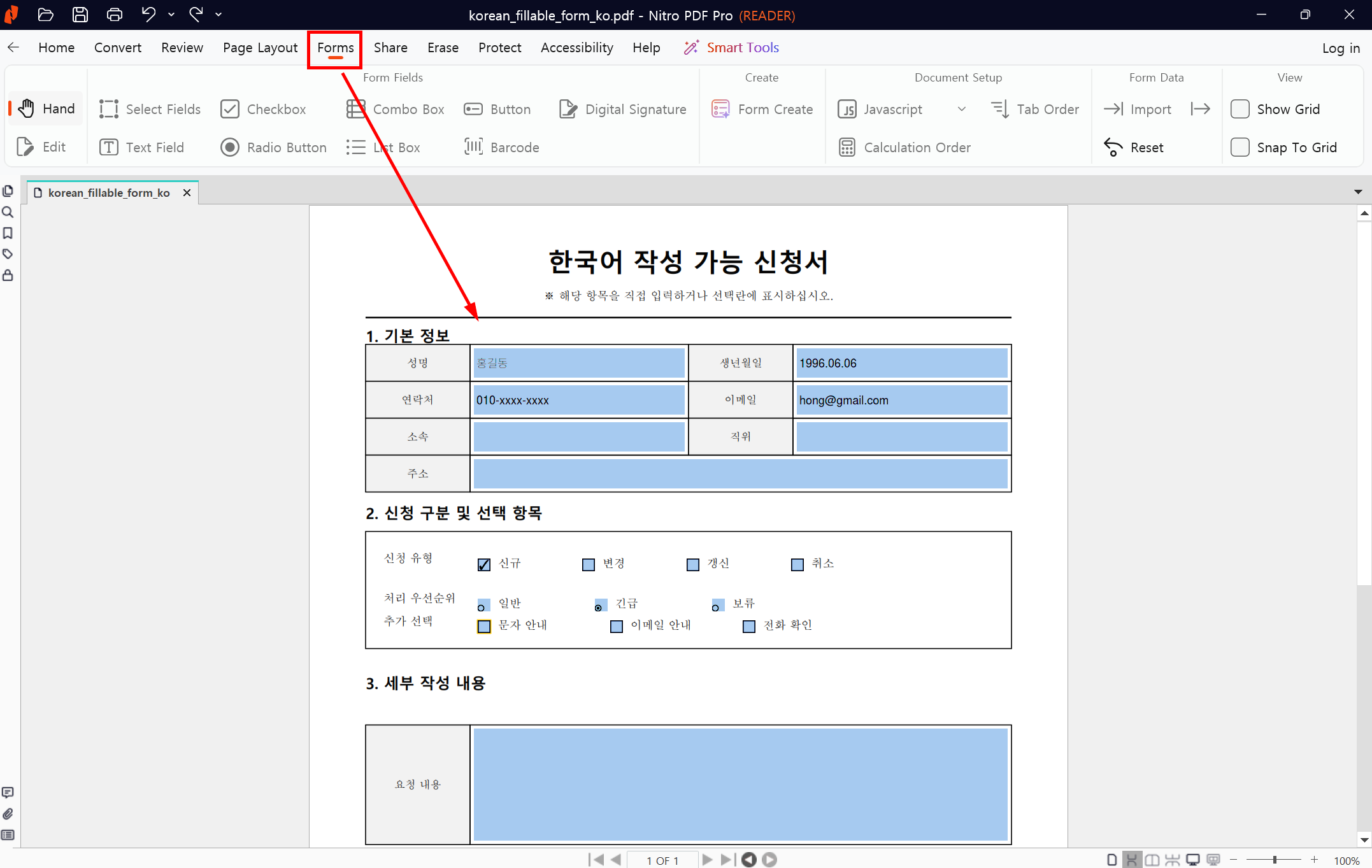This screenshot has height=868, width=1372.
Task: Add a Digital Signature field
Action: (623, 110)
